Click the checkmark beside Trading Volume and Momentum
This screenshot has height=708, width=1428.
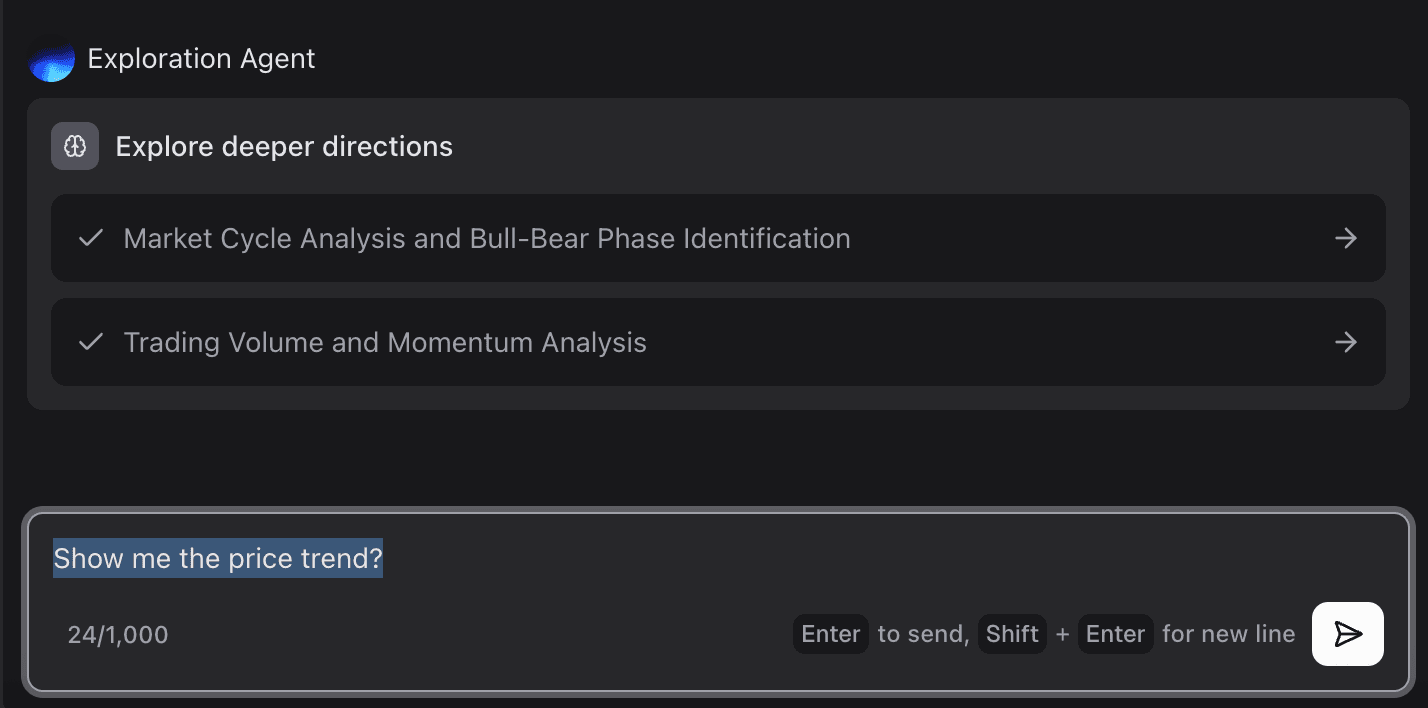click(x=91, y=342)
